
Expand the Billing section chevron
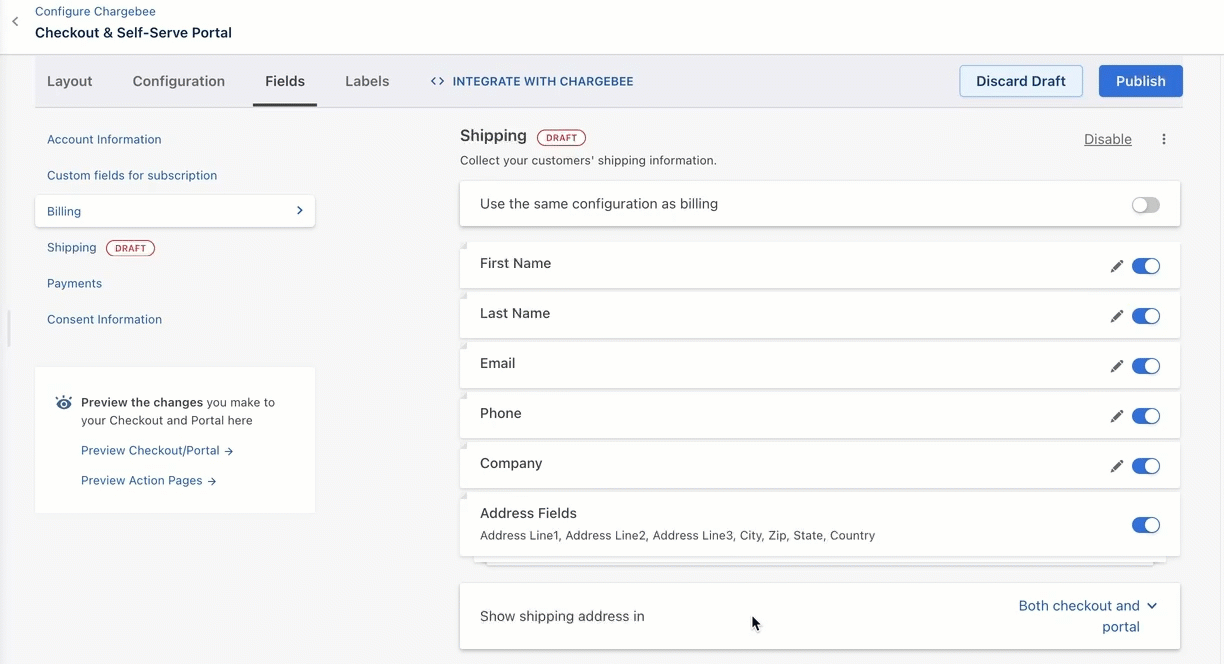pyautogui.click(x=299, y=211)
